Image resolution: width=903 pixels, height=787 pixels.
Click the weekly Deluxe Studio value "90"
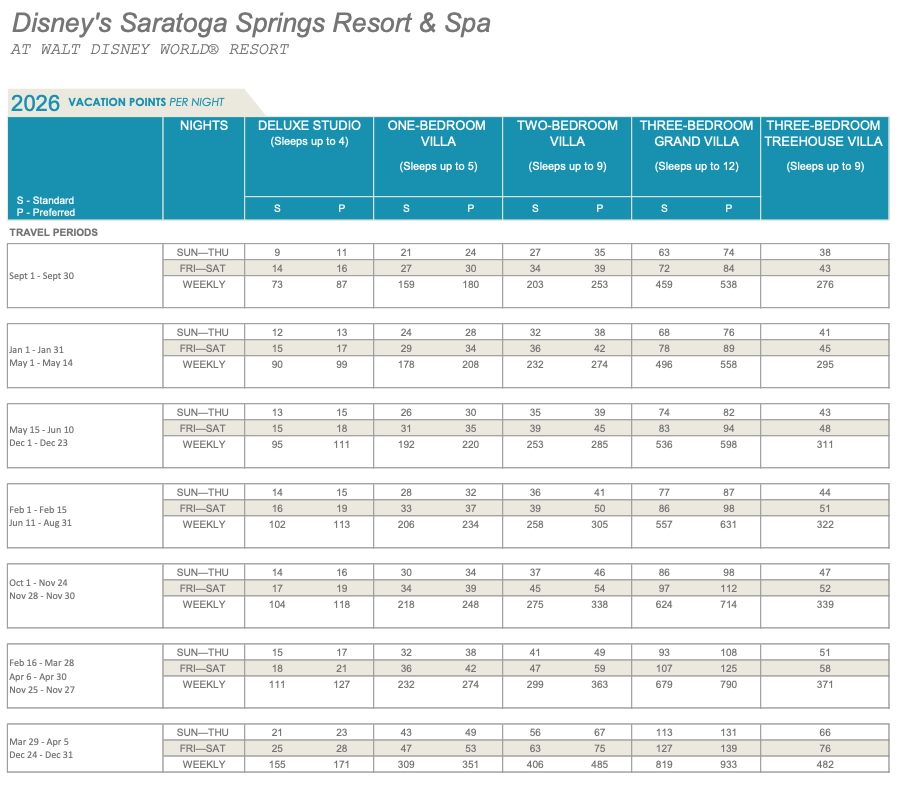click(277, 365)
